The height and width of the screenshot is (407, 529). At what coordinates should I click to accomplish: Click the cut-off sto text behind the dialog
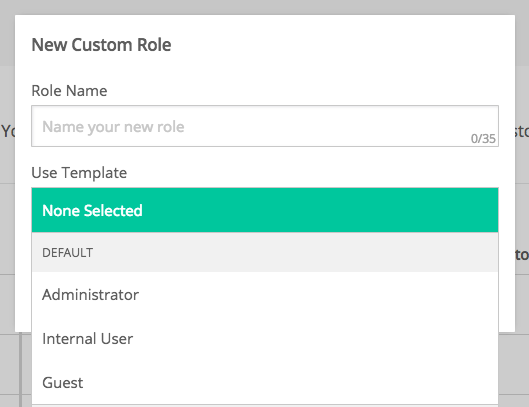[522, 132]
